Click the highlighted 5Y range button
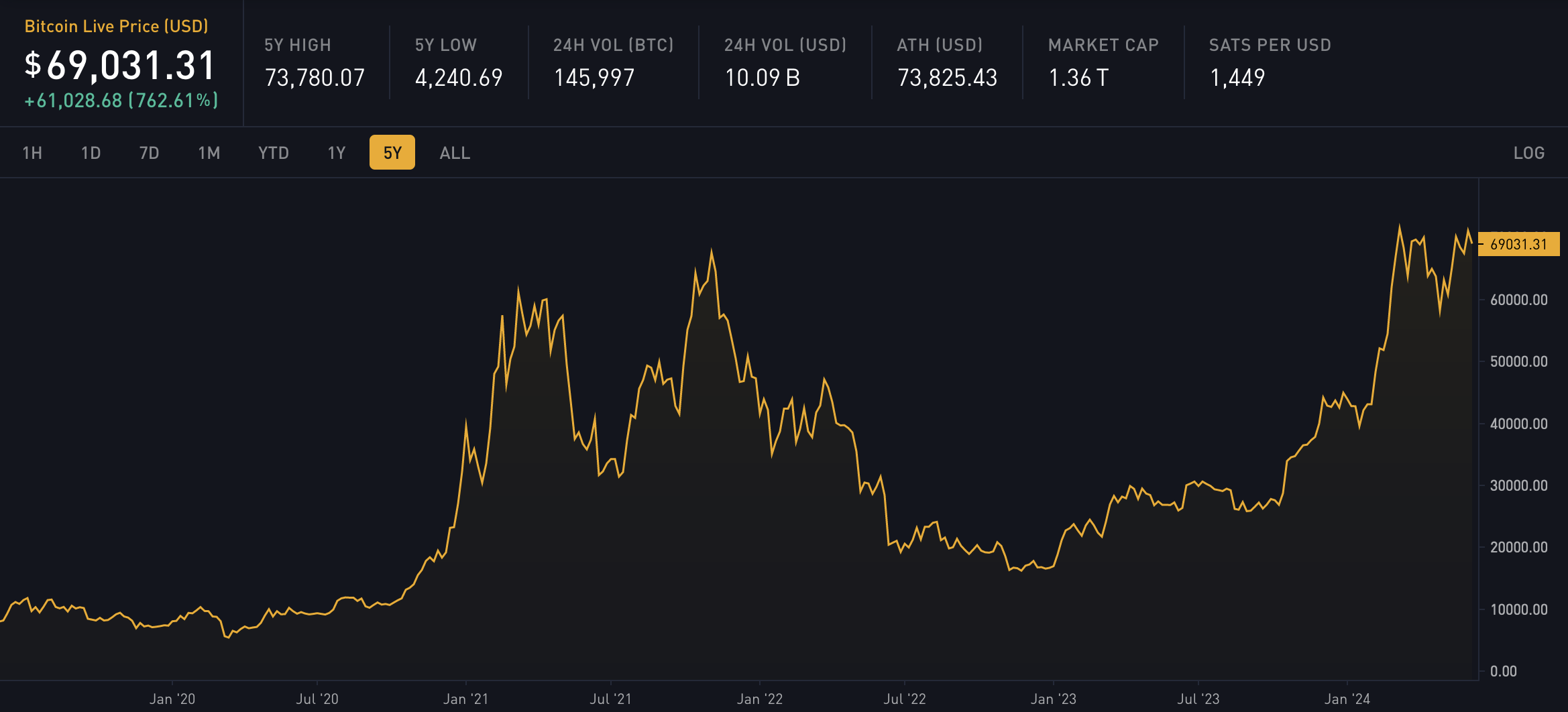Screen dimensions: 1568x712 pos(392,153)
